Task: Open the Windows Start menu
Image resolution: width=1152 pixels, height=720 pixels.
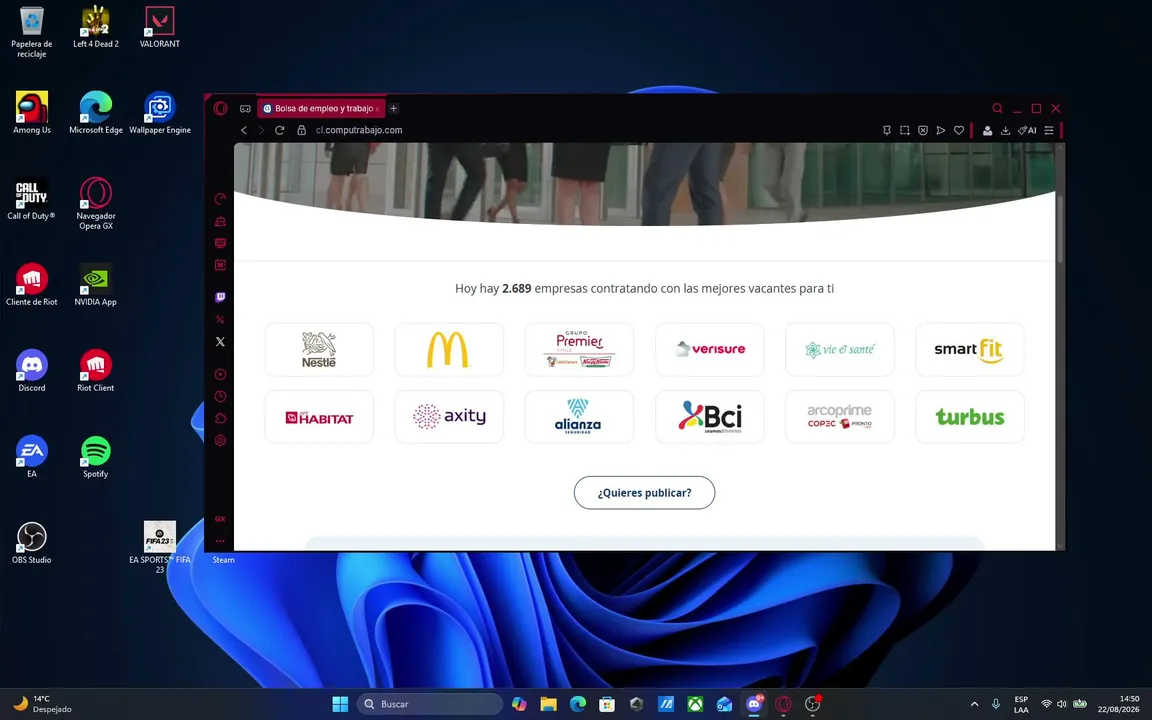Action: tap(340, 704)
